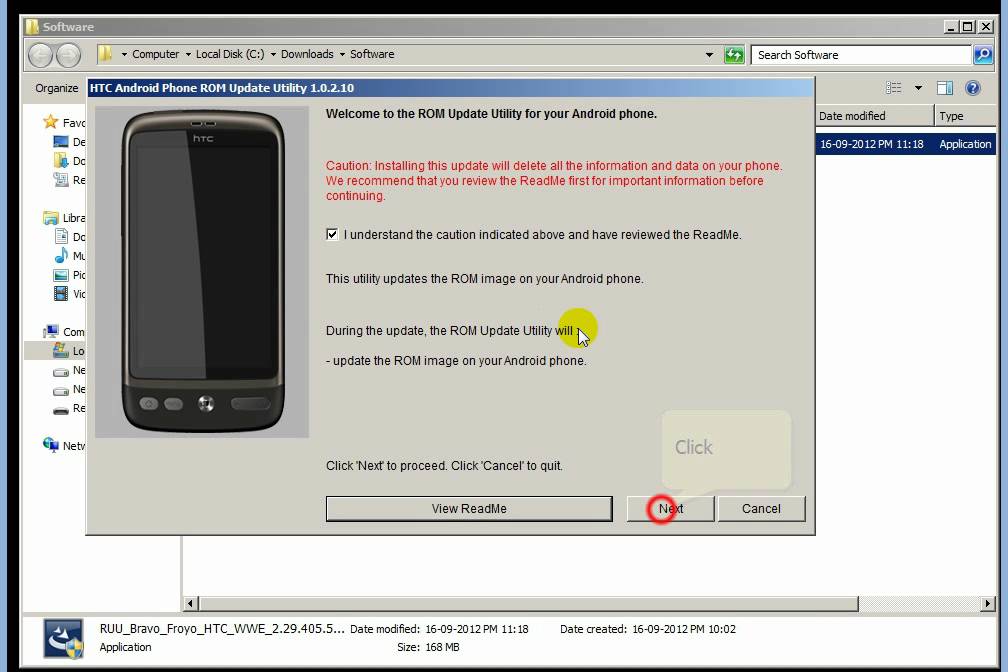Click the Forward arrow in Explorer window
This screenshot has height=672, width=1008.
coord(68,55)
